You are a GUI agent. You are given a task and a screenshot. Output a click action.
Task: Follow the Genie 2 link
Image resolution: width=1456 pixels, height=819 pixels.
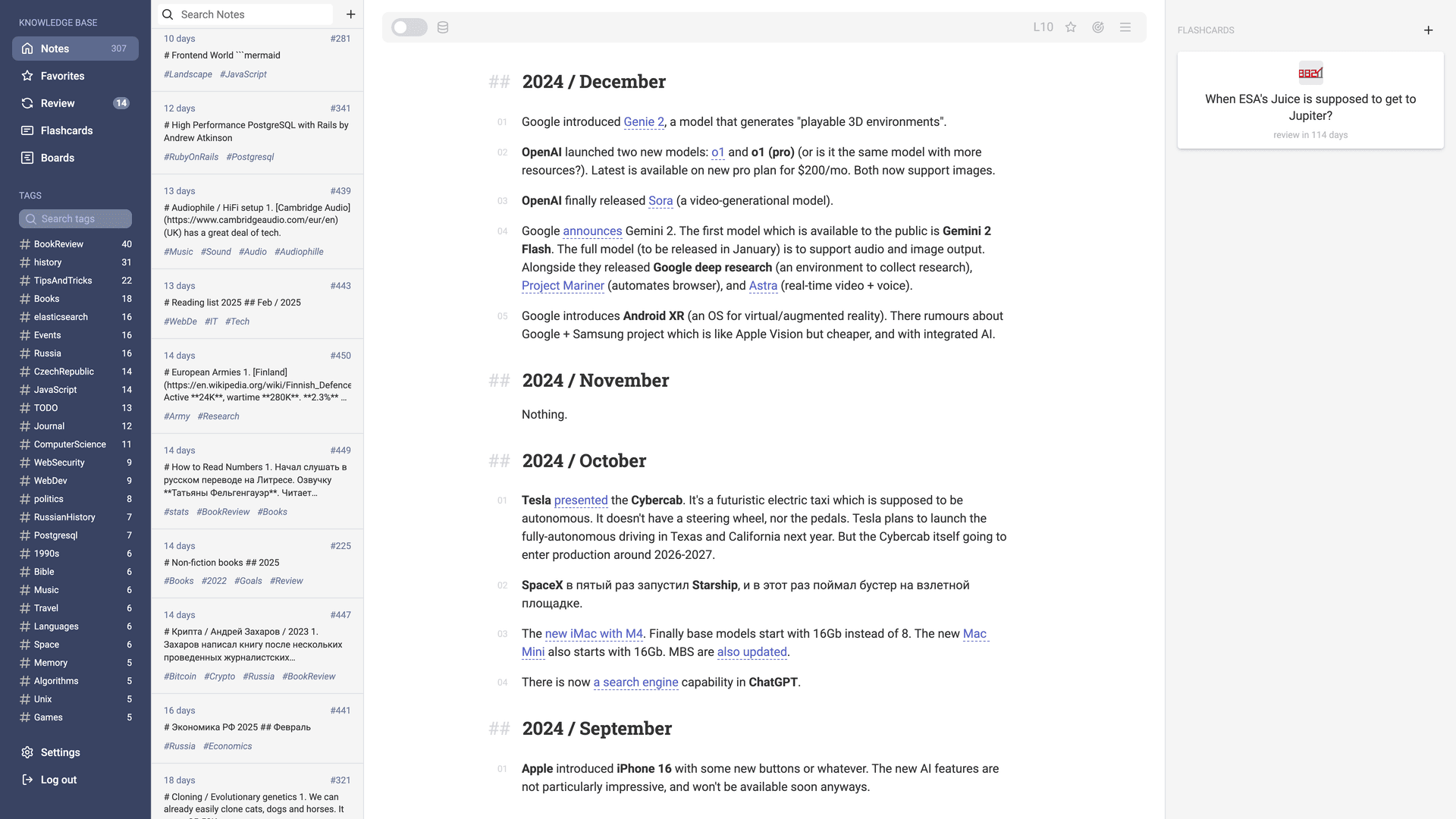click(x=644, y=122)
